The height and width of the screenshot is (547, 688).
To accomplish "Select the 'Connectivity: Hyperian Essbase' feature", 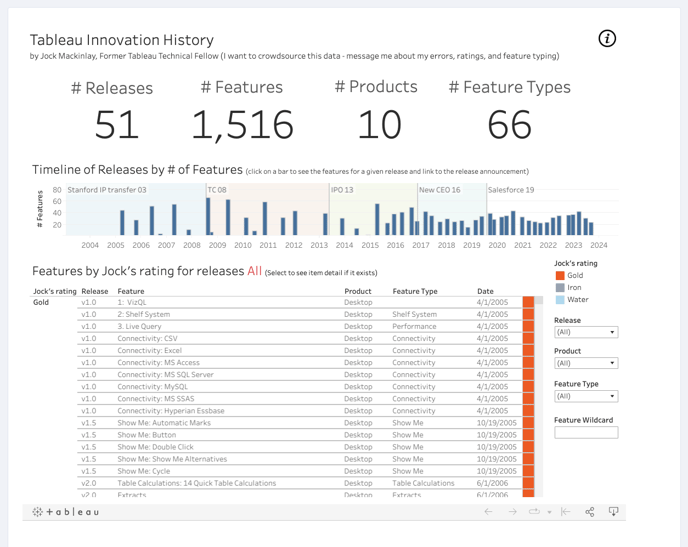I will (171, 411).
